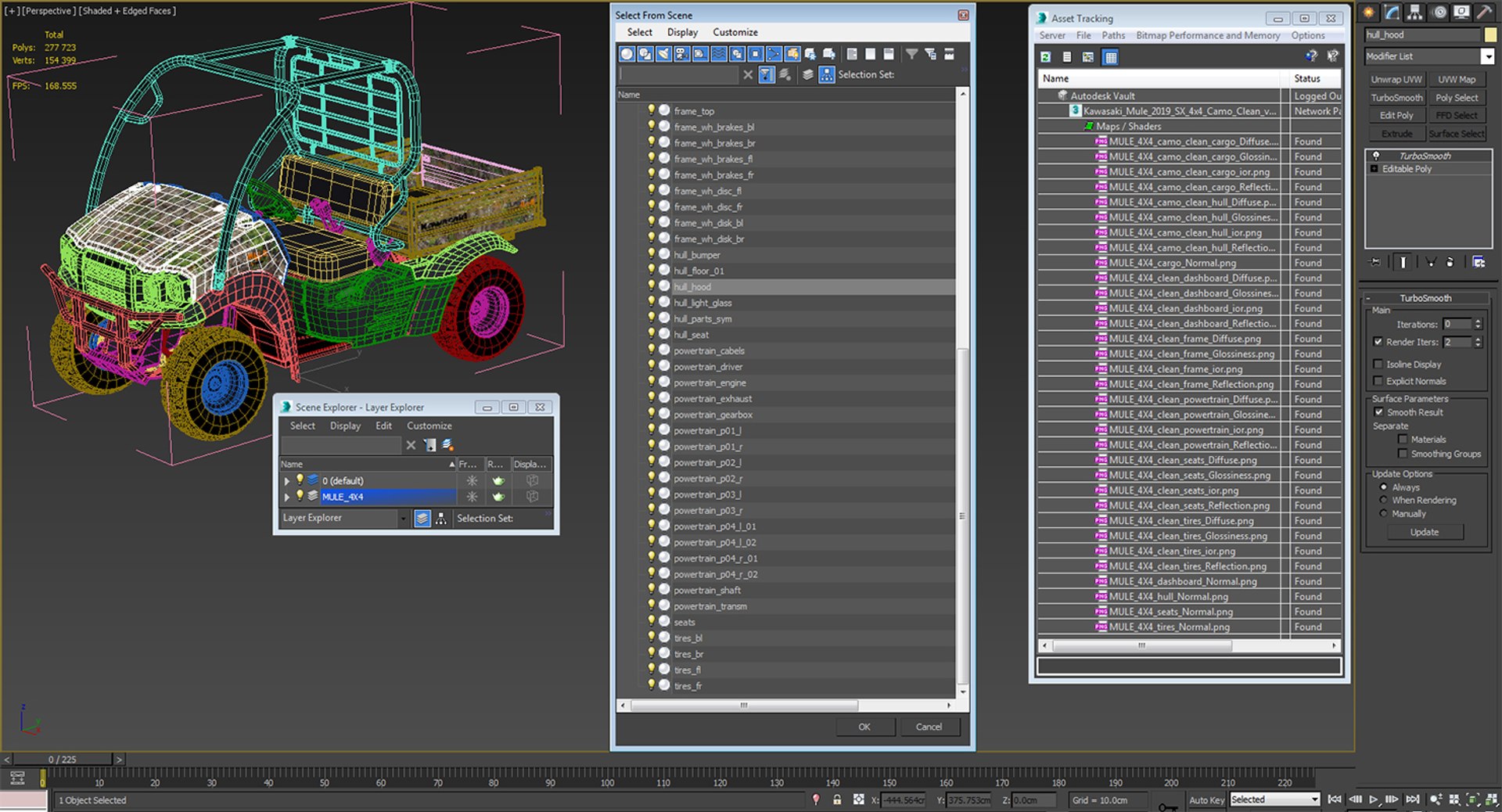Toggle Display Lights filter icon

[663, 54]
